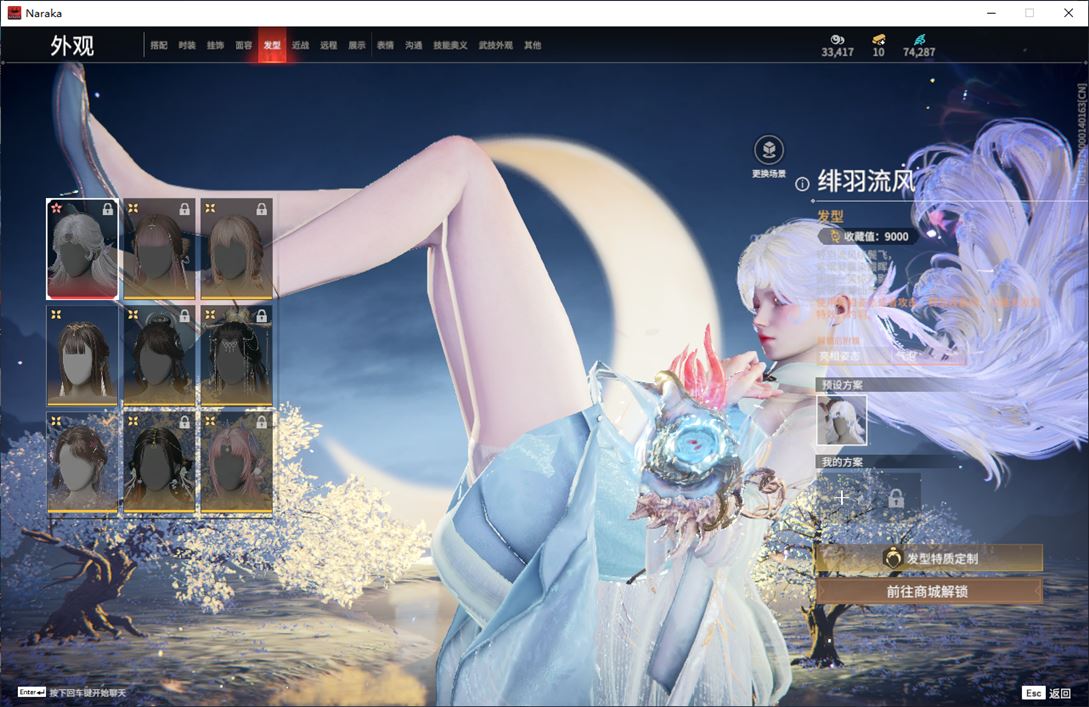
Task: Open the 搭配 tab
Action: pos(159,45)
